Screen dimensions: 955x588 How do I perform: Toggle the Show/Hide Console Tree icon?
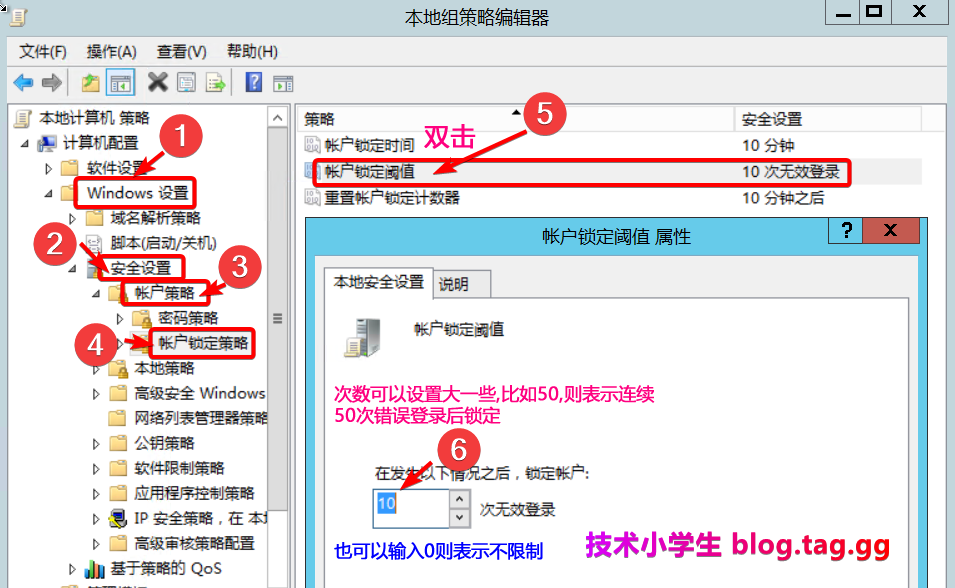pos(121,83)
